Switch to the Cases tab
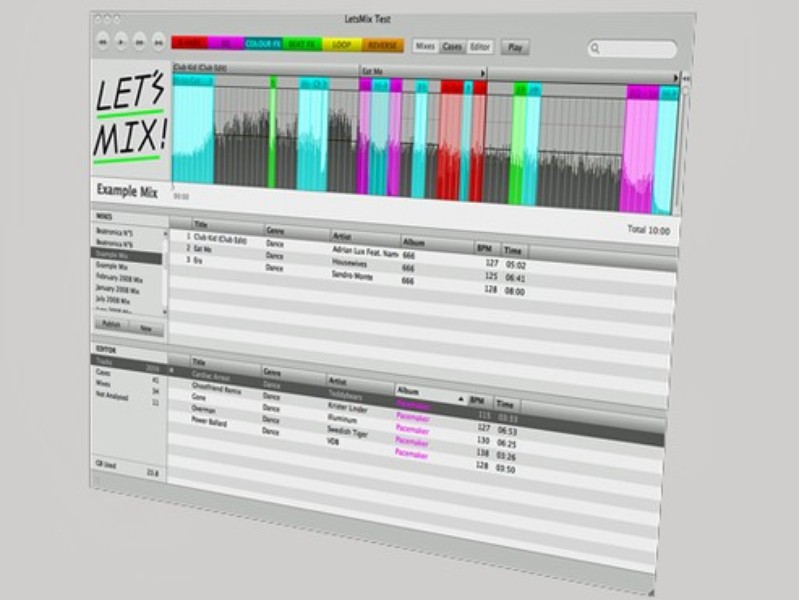The width and height of the screenshot is (799, 600). tap(452, 47)
